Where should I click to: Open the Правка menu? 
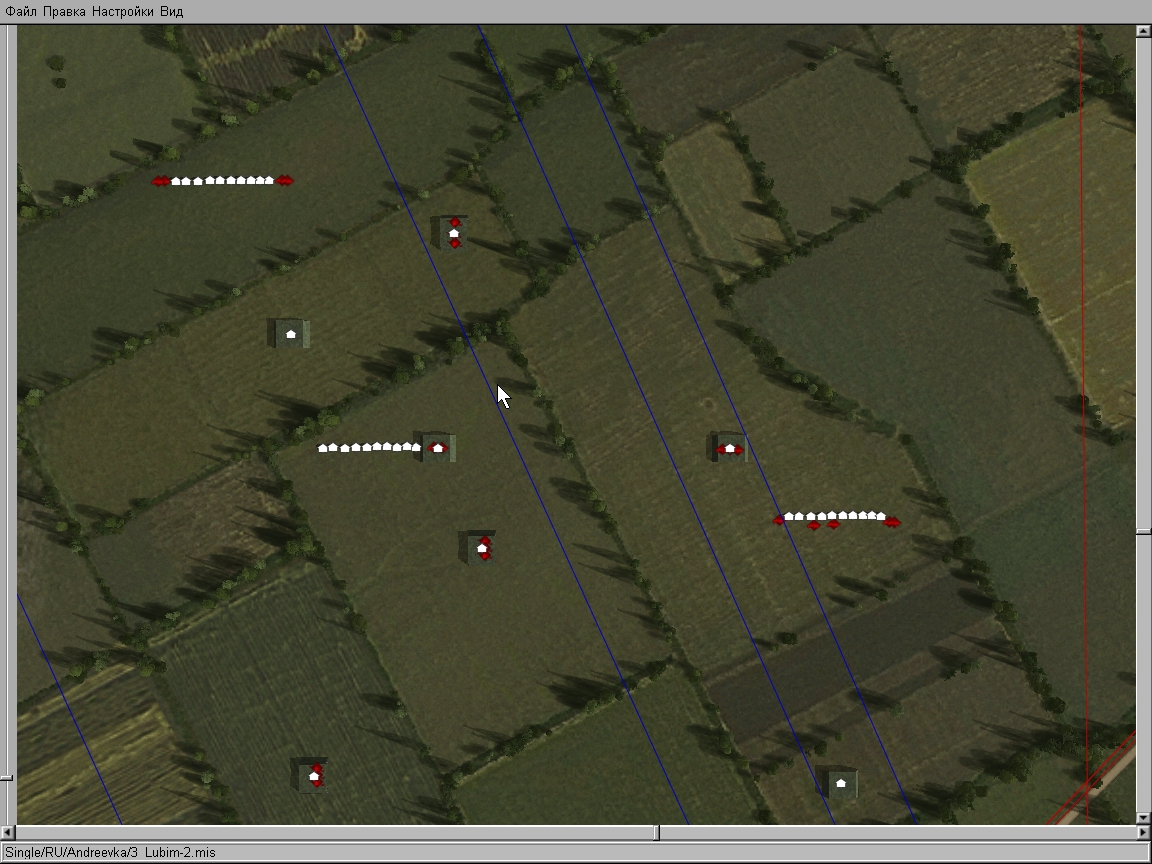tap(64, 12)
